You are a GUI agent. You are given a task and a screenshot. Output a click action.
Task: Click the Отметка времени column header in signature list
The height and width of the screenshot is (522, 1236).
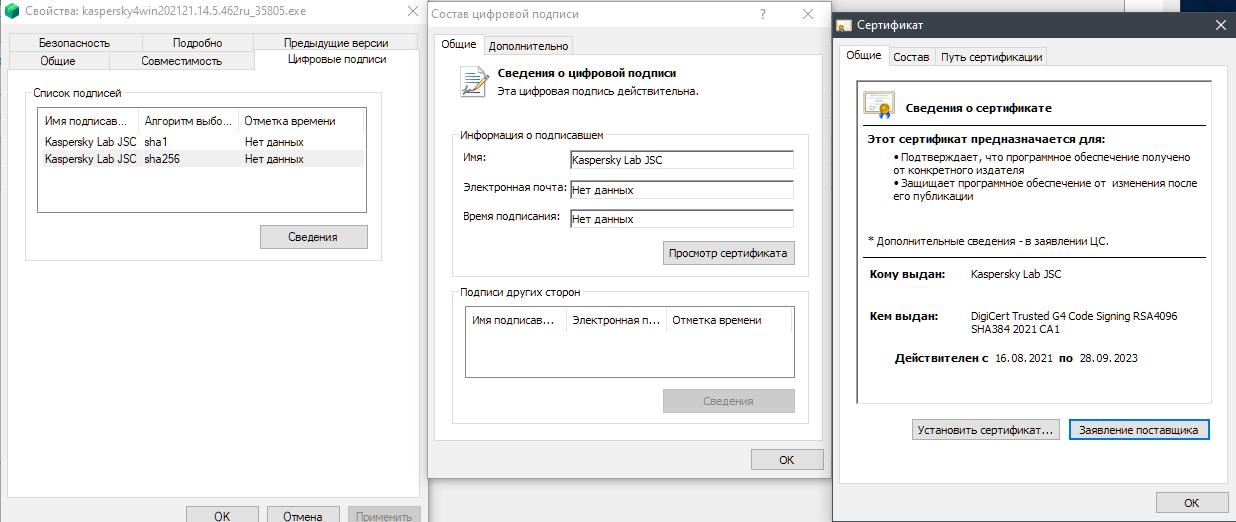point(290,121)
